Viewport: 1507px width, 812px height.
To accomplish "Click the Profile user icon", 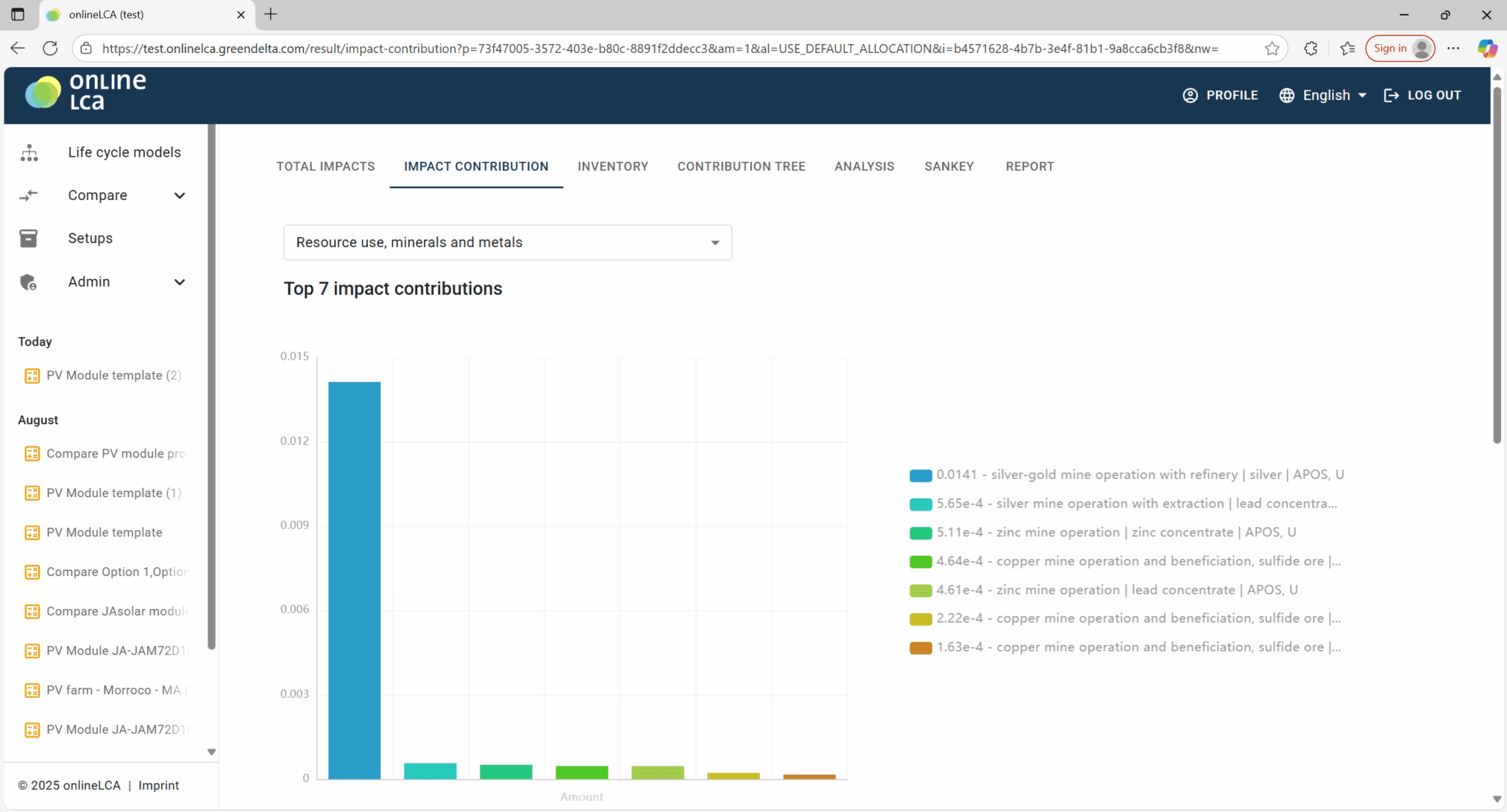I will point(1190,96).
